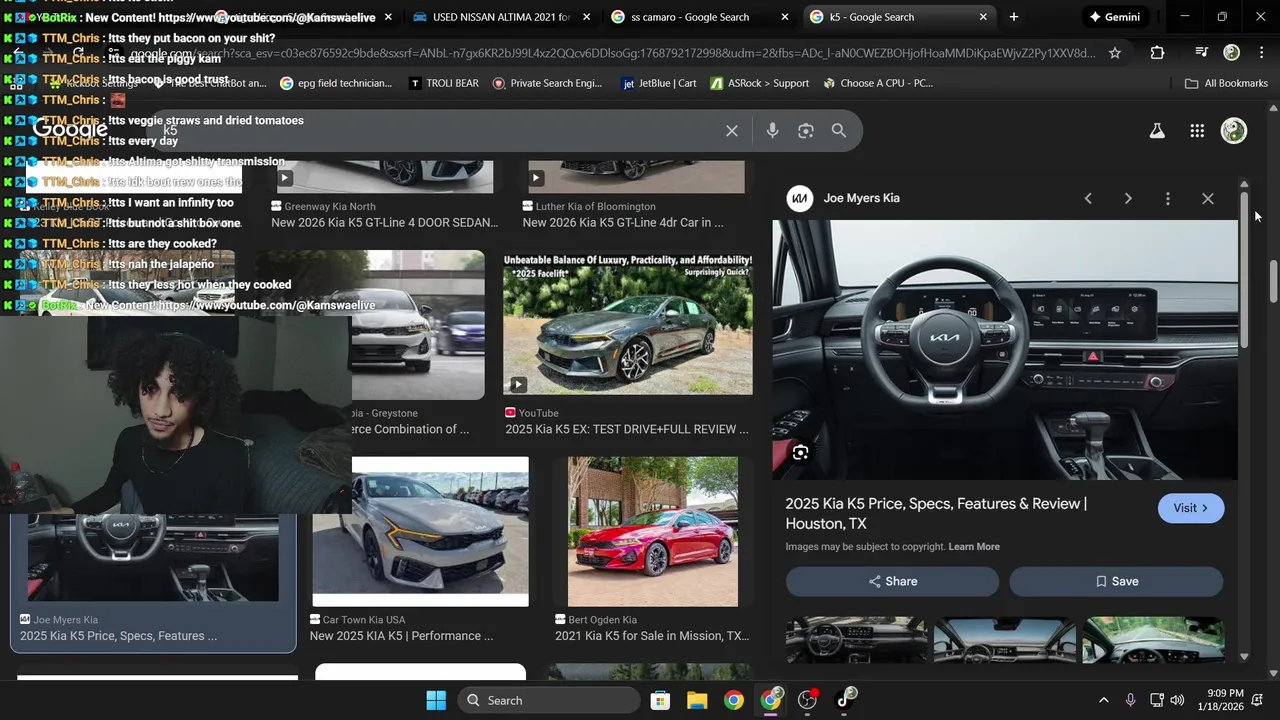Open Greenway Kia North 2026 K5 result

tap(384, 223)
